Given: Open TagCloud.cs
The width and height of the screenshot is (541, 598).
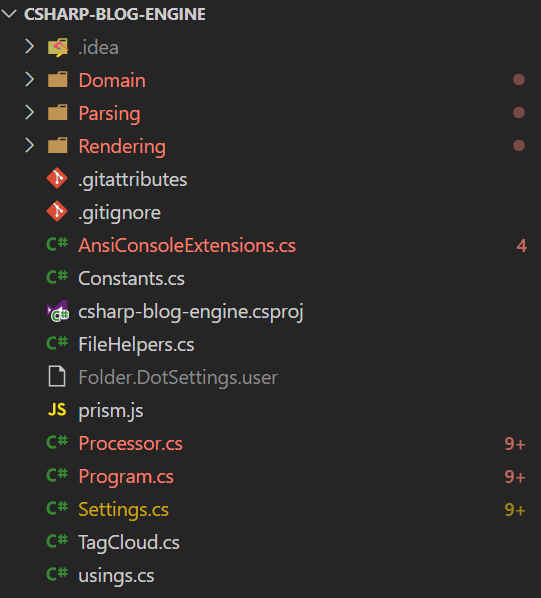Looking at the screenshot, I should (x=129, y=542).
